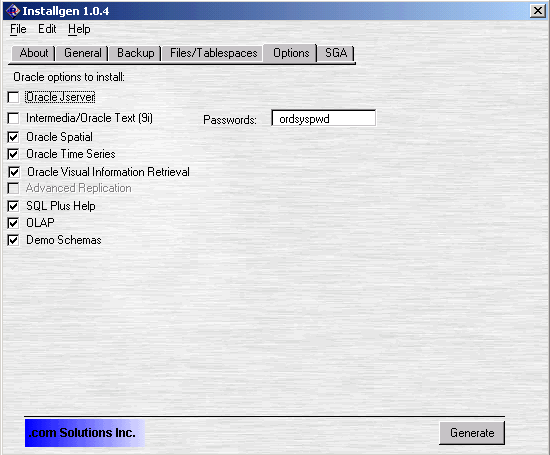Click the 'Oracle options to install:' label
Image resolution: width=550 pixels, height=455 pixels.
pos(69,77)
